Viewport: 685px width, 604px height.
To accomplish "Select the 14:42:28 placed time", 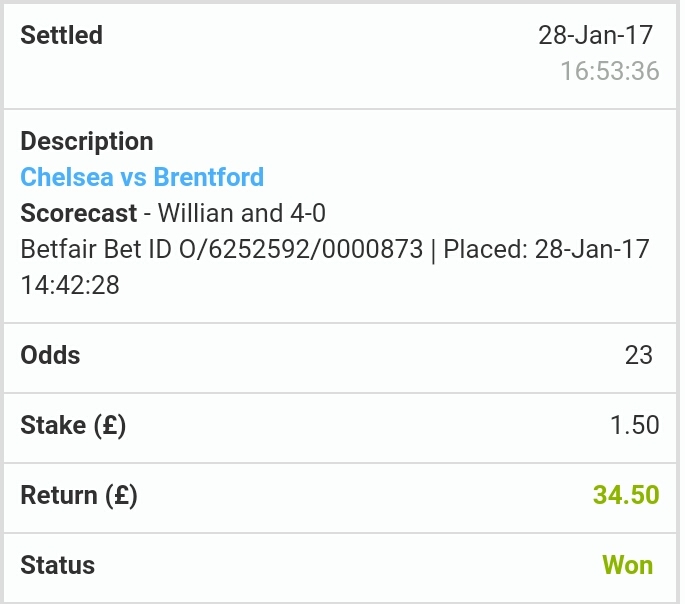I will coord(70,285).
